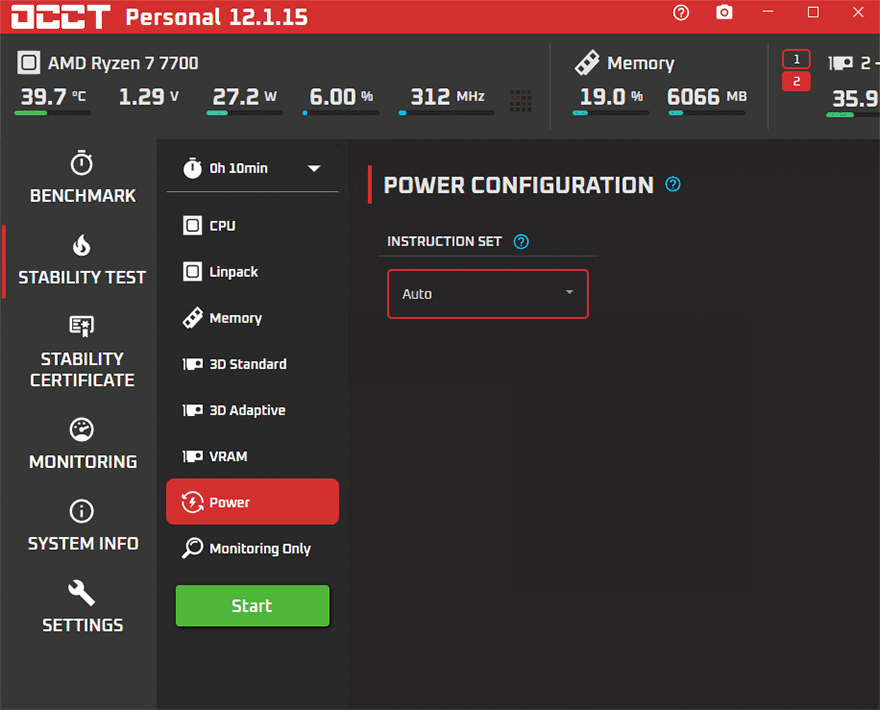Screen dimensions: 880x710
Task: Click the GPU card icon in header
Action: click(x=841, y=63)
